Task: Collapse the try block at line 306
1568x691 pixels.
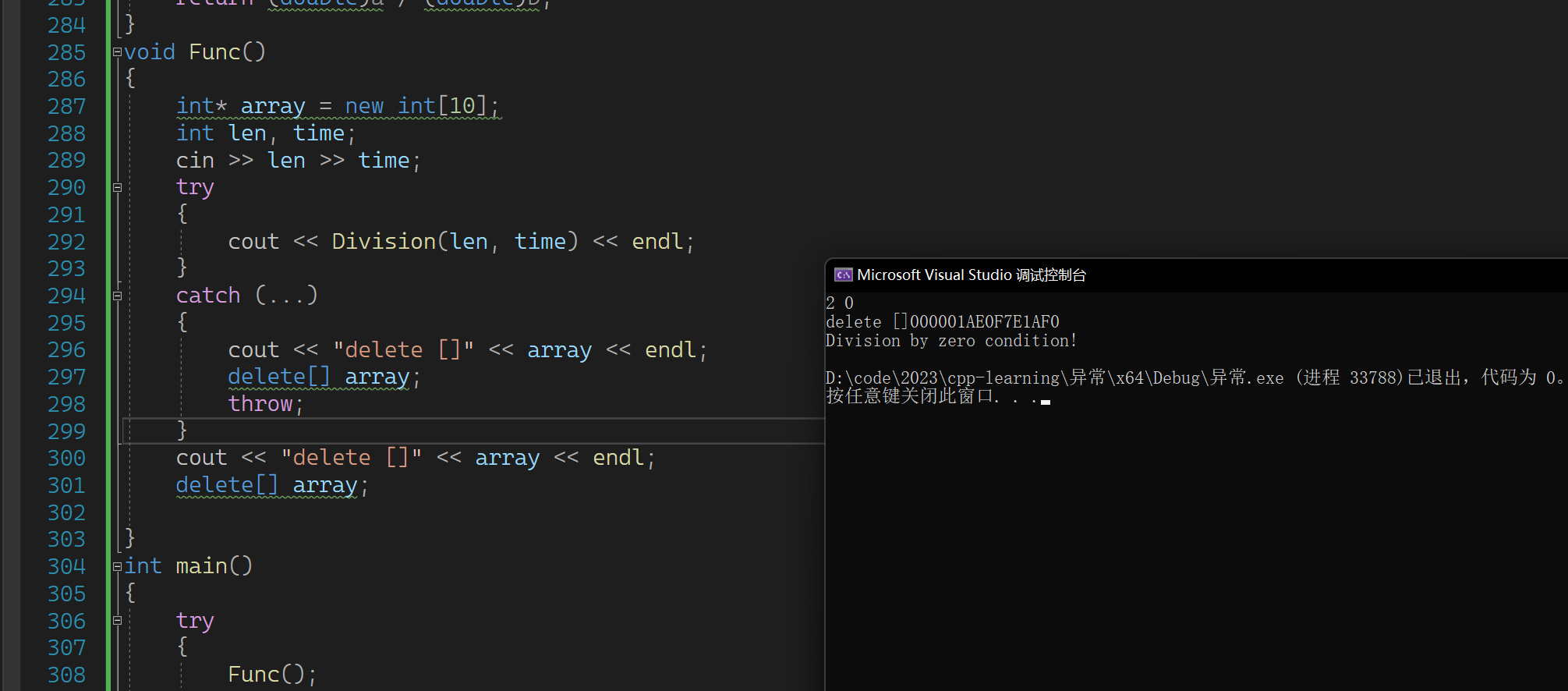Action: [x=117, y=621]
